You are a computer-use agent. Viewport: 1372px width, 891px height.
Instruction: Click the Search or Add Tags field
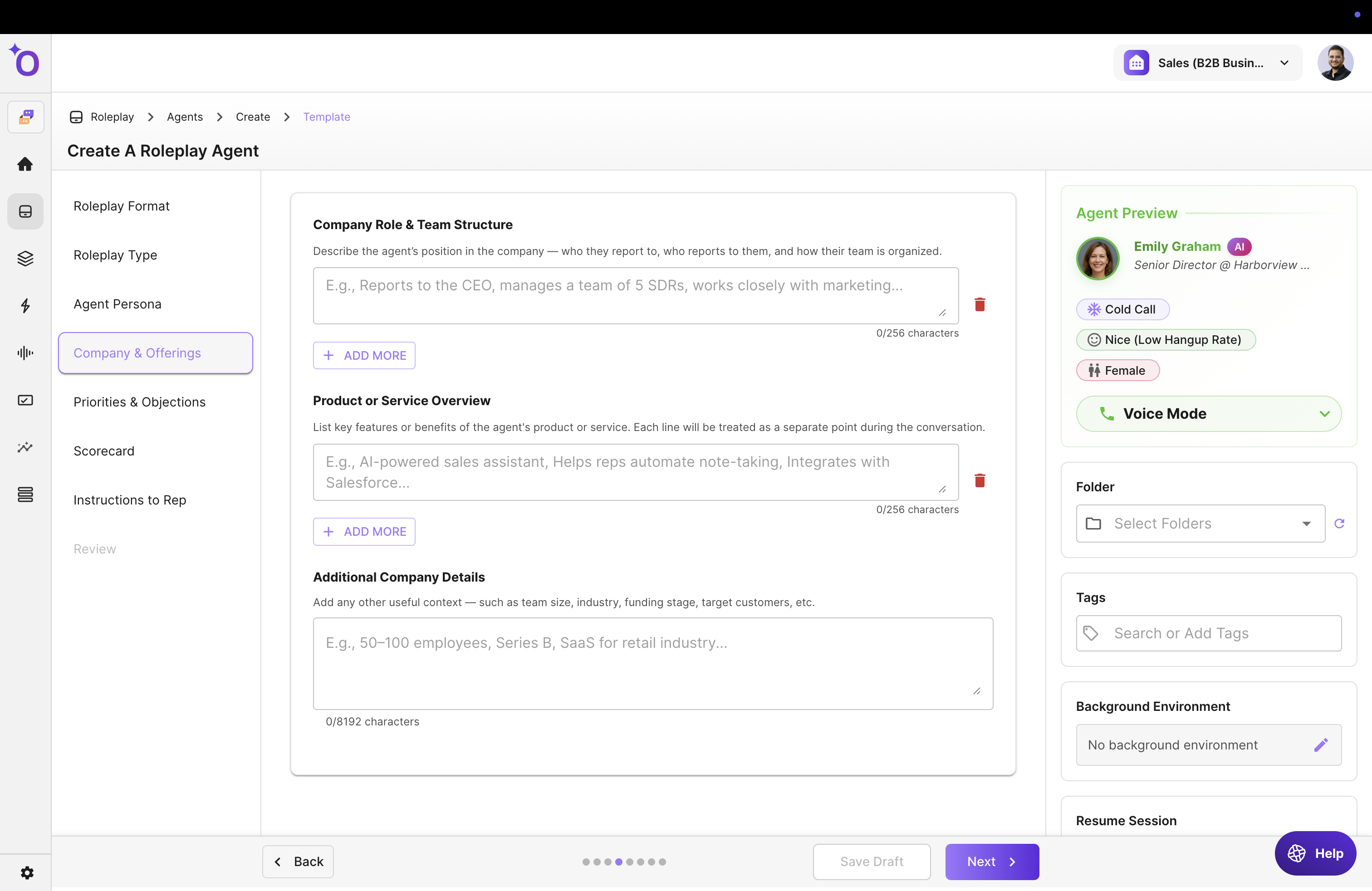point(1208,633)
